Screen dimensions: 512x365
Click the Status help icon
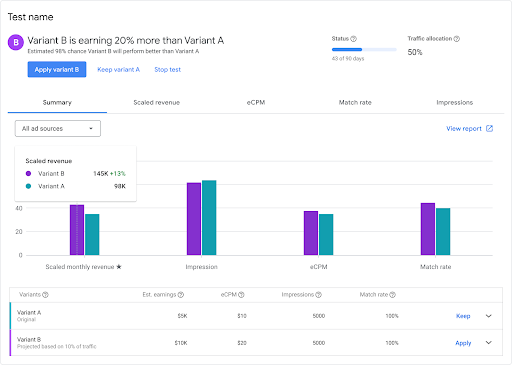click(354, 39)
